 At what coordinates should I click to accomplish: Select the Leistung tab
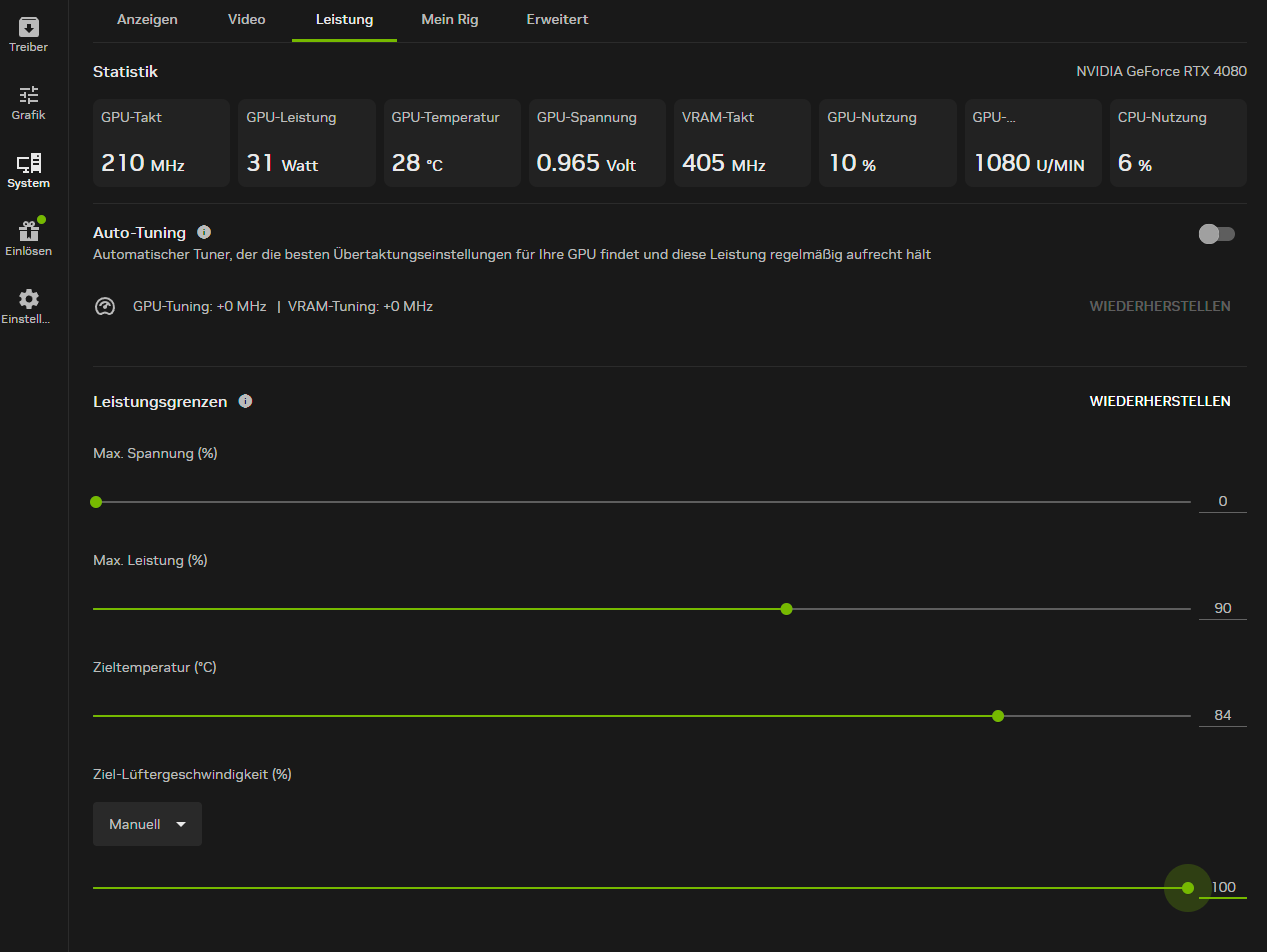point(344,19)
